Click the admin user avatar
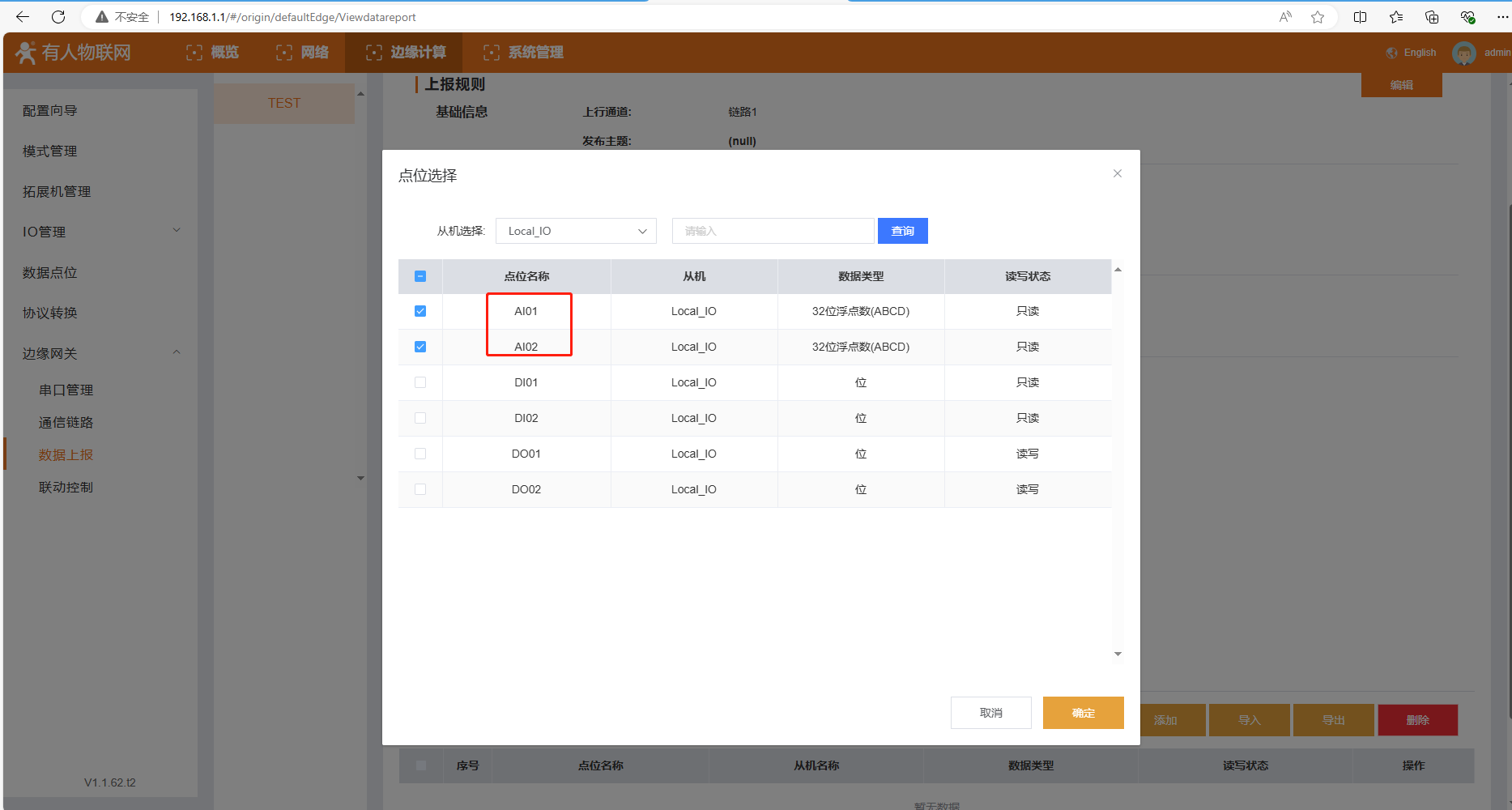Image resolution: width=1512 pixels, height=810 pixels. tap(1463, 53)
